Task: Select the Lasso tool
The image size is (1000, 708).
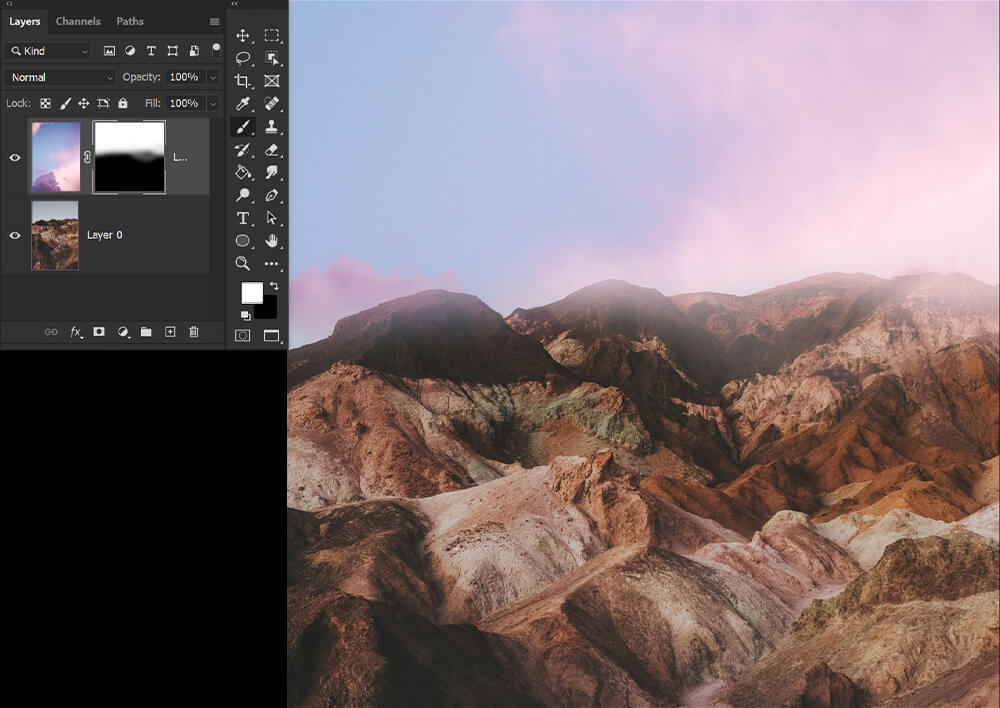Action: pyautogui.click(x=243, y=58)
